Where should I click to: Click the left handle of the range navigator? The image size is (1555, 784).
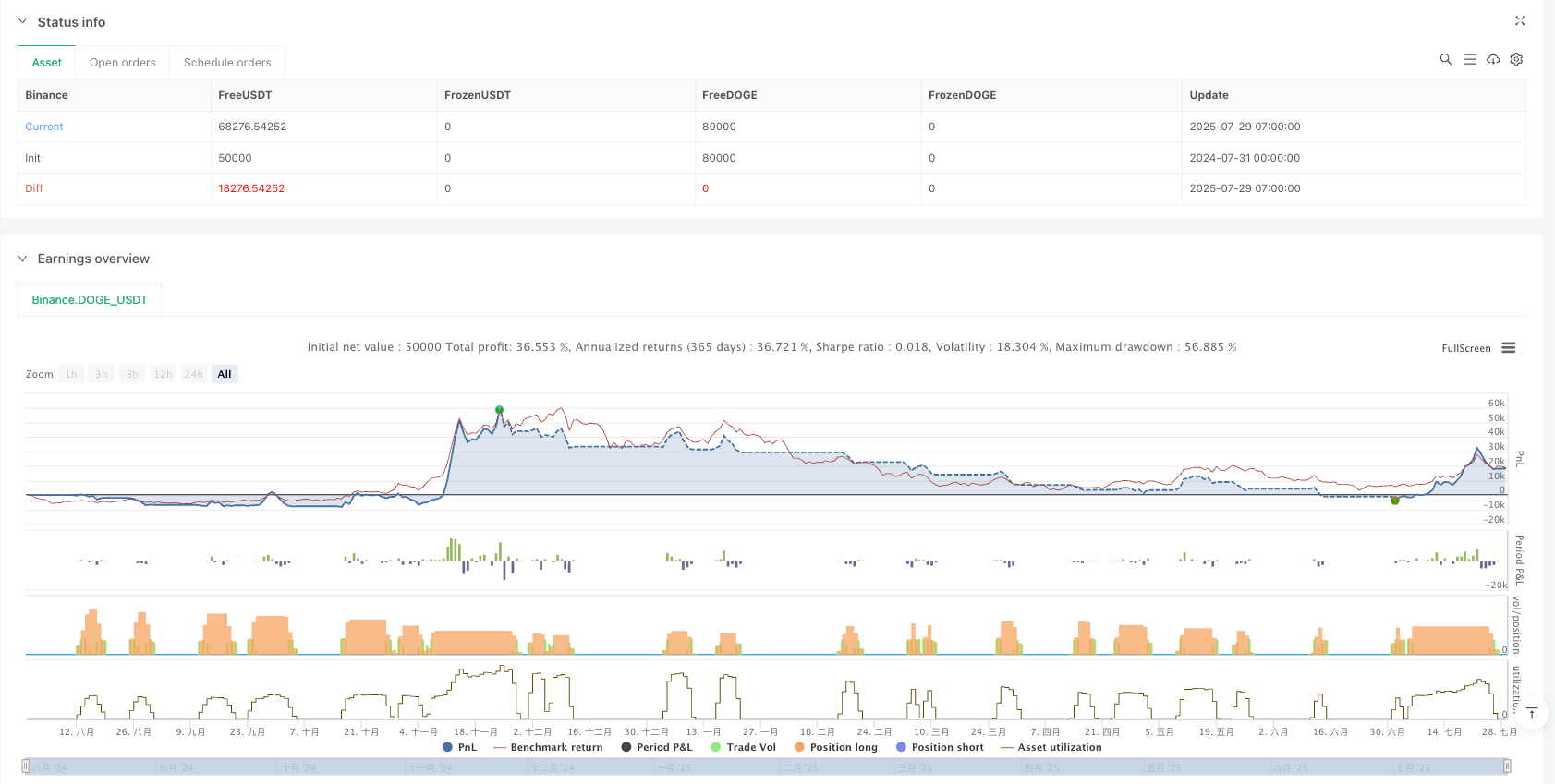click(x=26, y=766)
